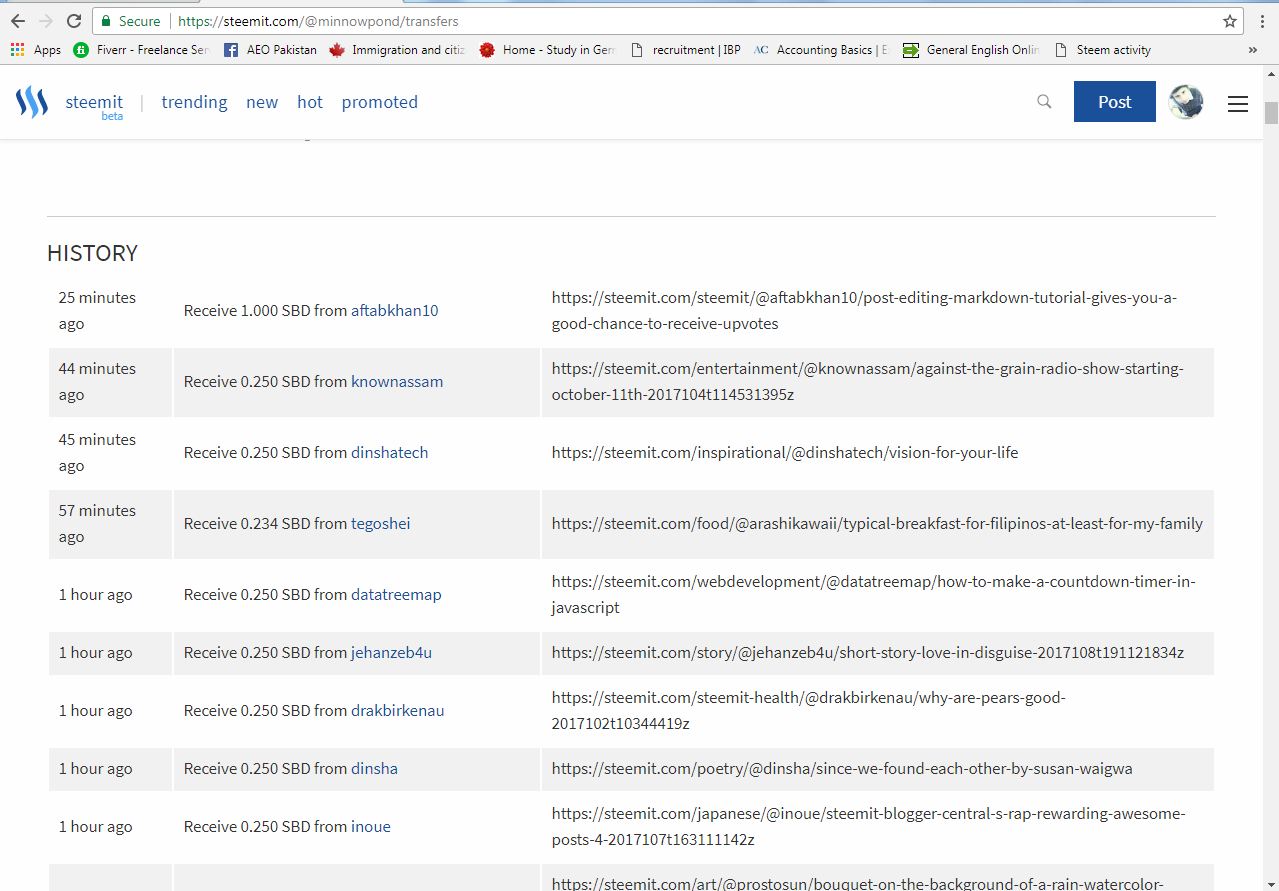The image size is (1279, 891).
Task: Click the green Secure padlock icon
Action: click(106, 21)
